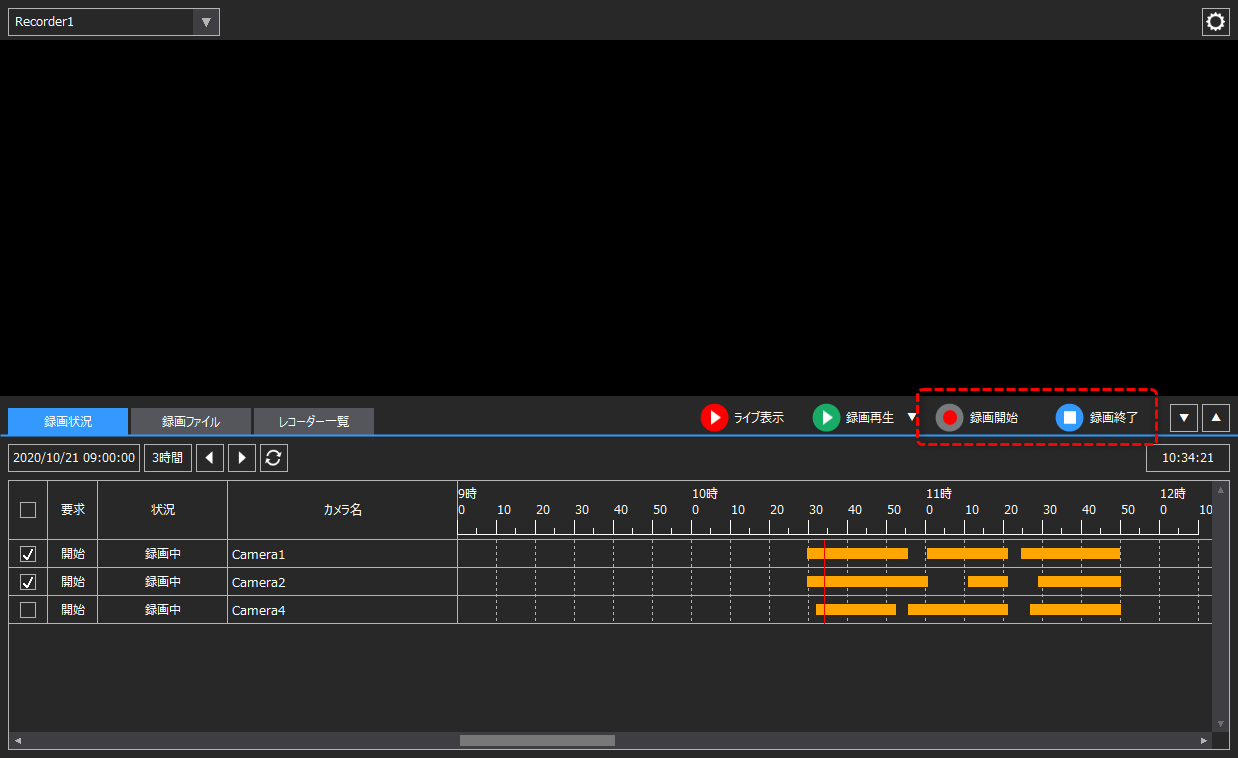Start live view with the red ライブ表示 icon
The image size is (1238, 758).
point(715,418)
